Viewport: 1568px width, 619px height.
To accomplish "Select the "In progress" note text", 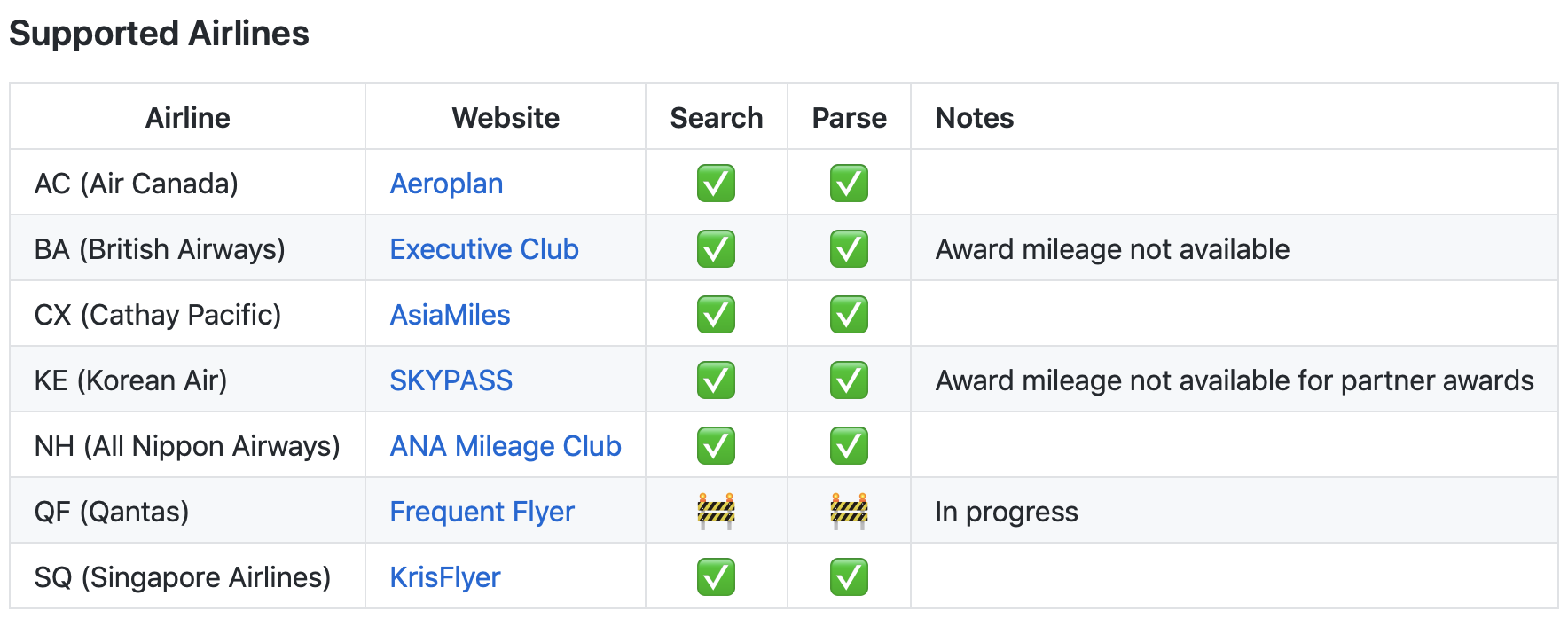I will 1007,512.
